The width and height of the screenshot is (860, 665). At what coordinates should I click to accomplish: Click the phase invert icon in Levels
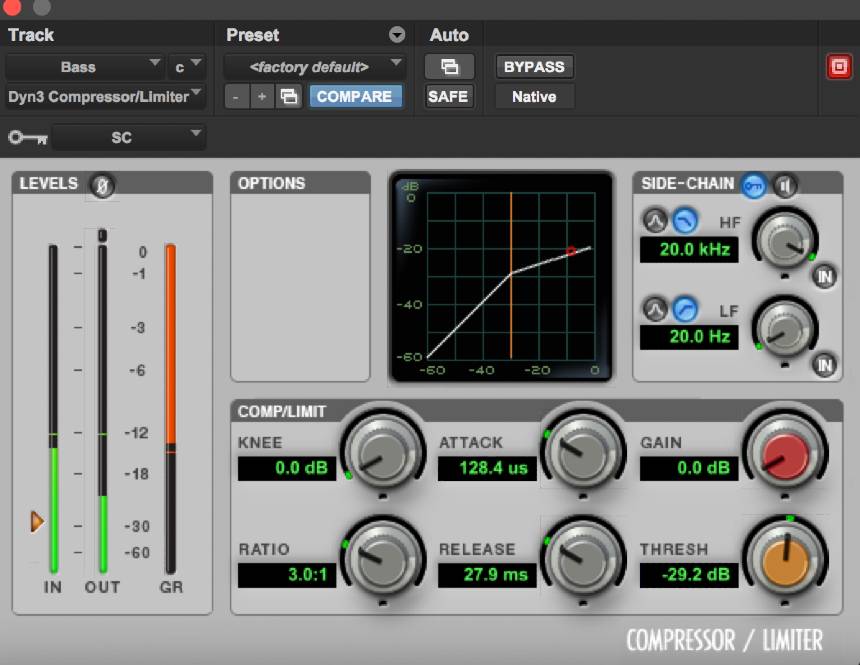coord(101,184)
